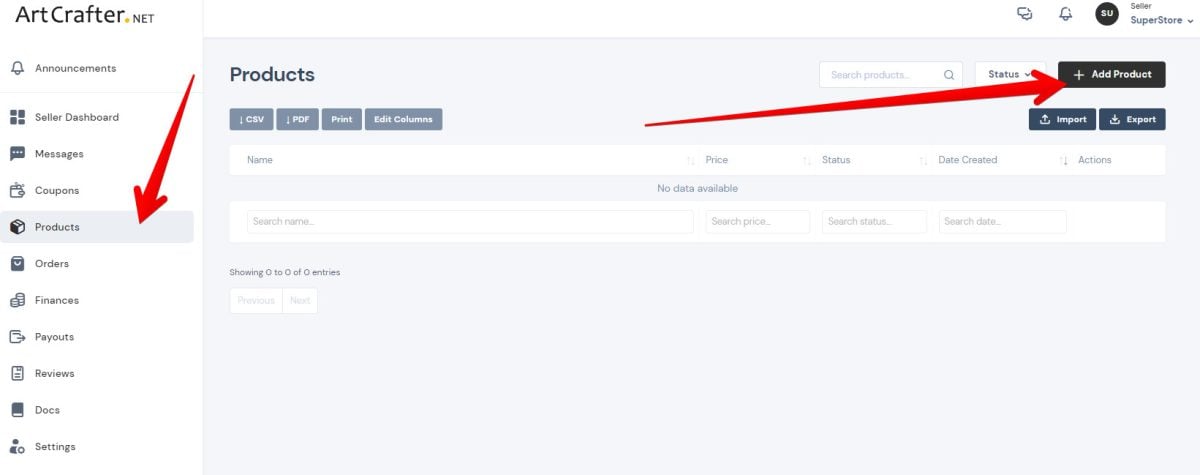This screenshot has width=1200, height=475.
Task: Click the Products box icon in sidebar
Action: coord(17,227)
